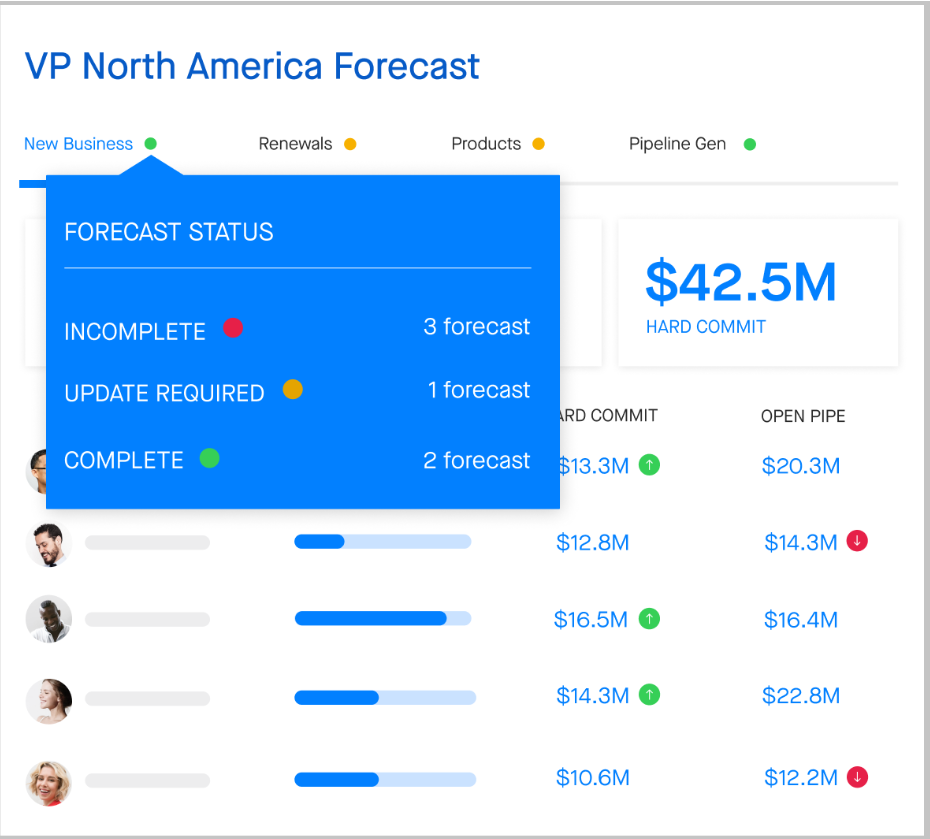Viewport: 930px width, 839px height.
Task: Click the green up arrow next to $14.3M hard commit
Action: (649, 694)
